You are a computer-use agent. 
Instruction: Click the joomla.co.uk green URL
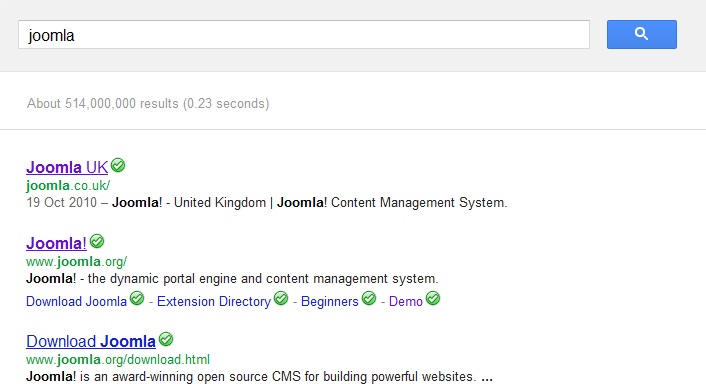(x=68, y=185)
